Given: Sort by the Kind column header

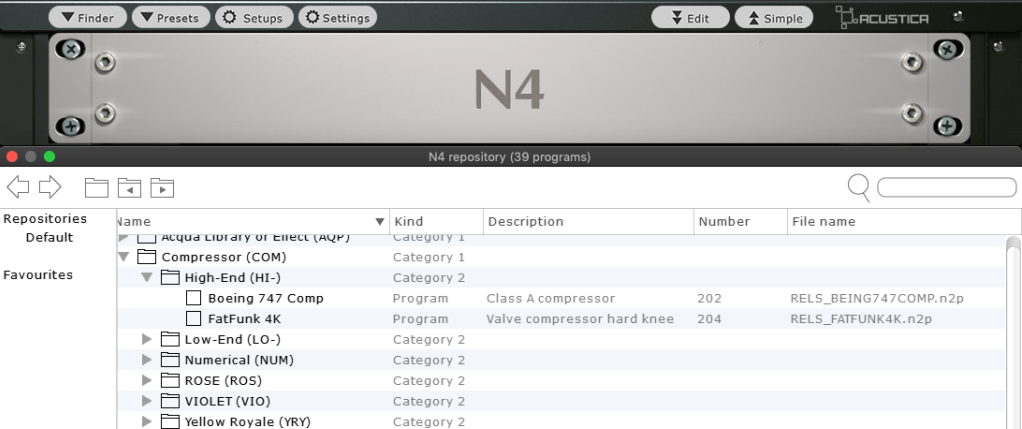Looking at the screenshot, I should coord(437,222).
